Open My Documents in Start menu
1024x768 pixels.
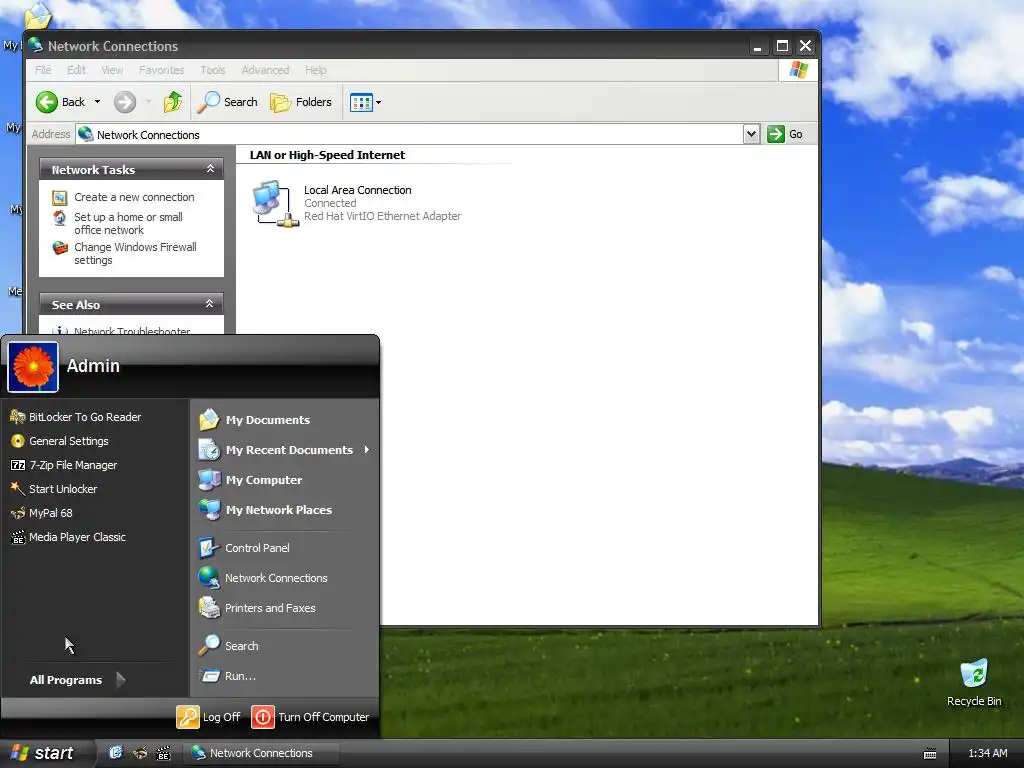click(x=255, y=420)
